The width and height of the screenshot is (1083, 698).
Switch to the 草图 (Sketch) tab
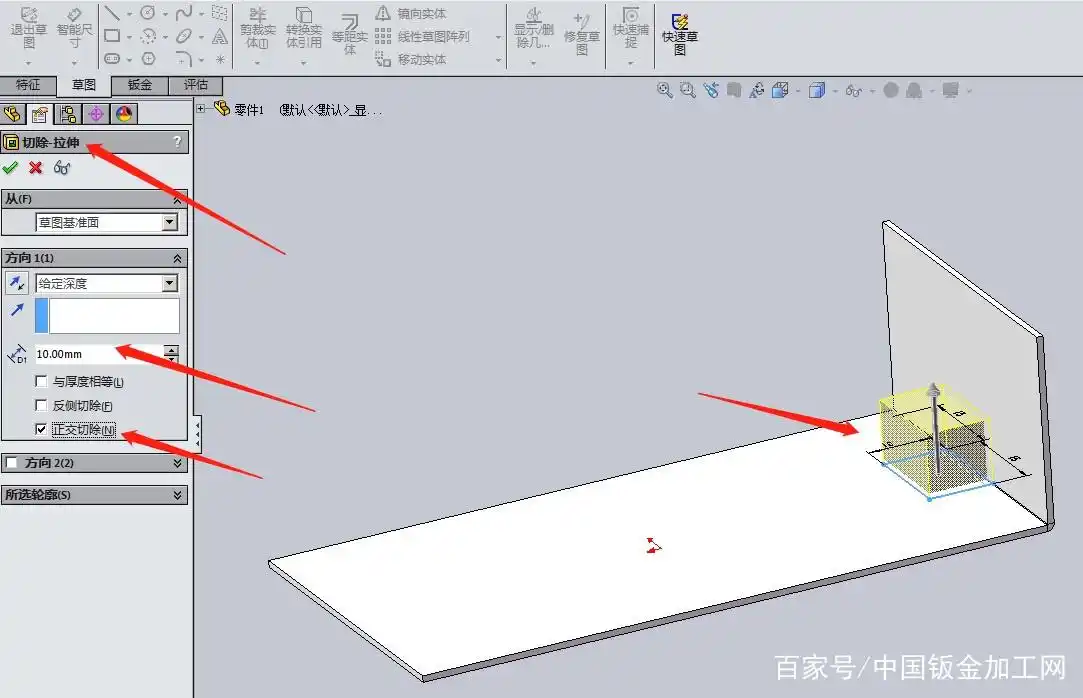pyautogui.click(x=84, y=85)
